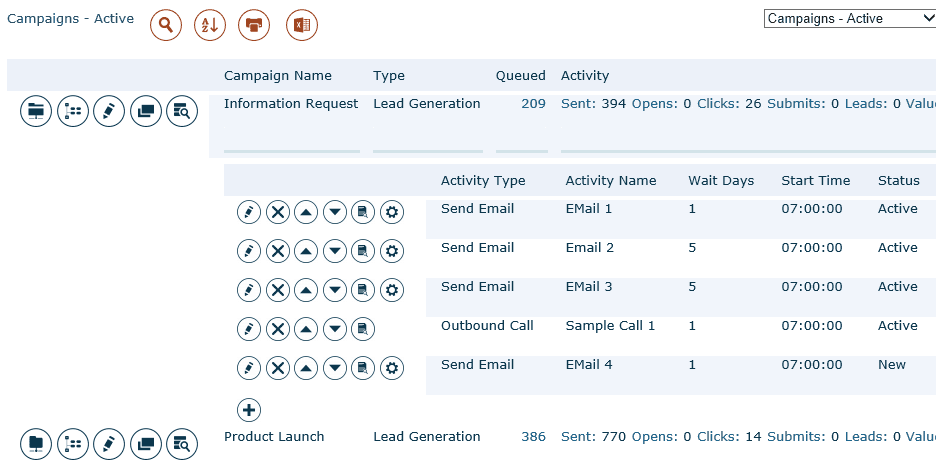Click queued count 209
936x467 pixels.
[534, 104]
